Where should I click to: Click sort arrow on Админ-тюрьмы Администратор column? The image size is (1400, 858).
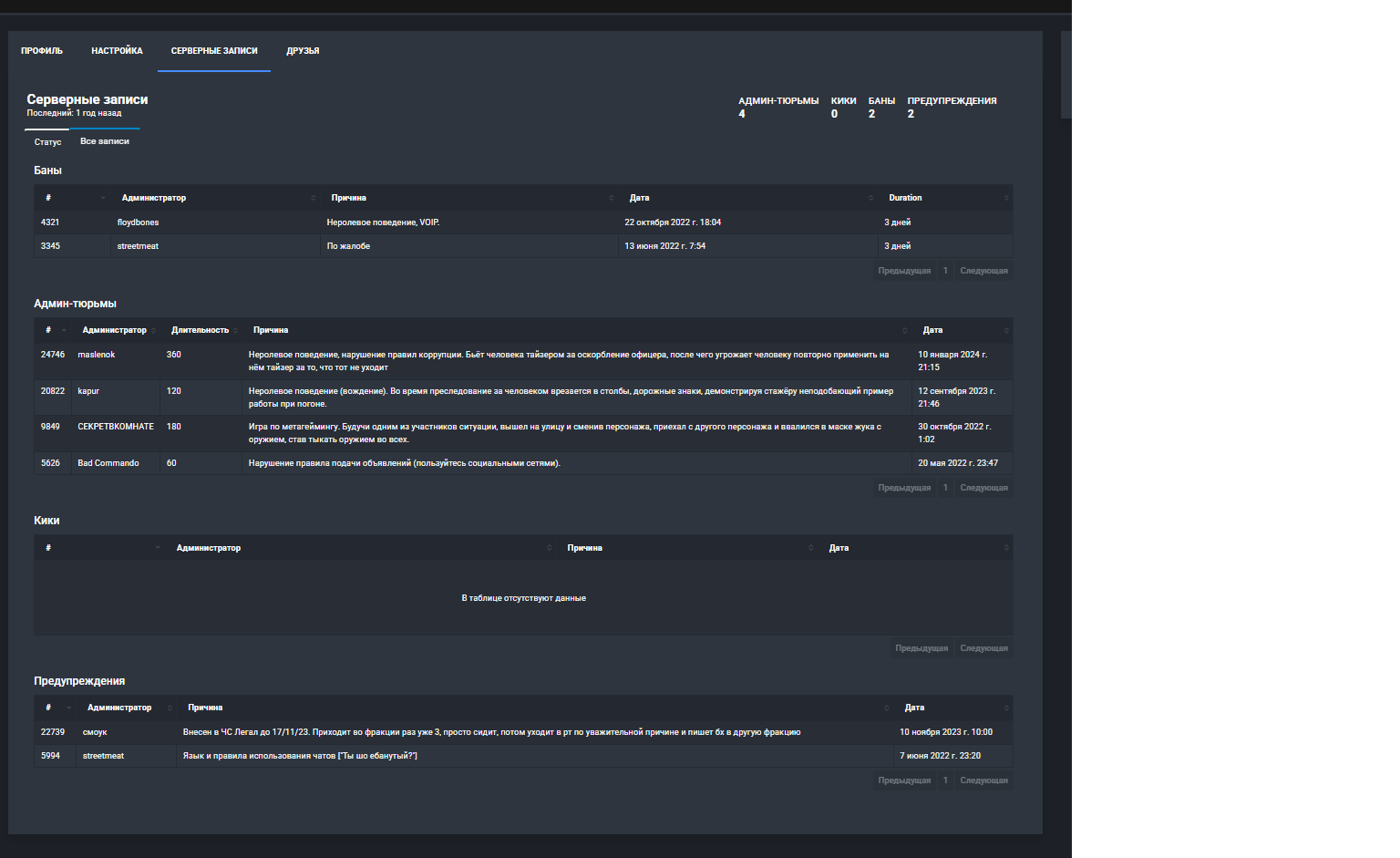point(152,330)
